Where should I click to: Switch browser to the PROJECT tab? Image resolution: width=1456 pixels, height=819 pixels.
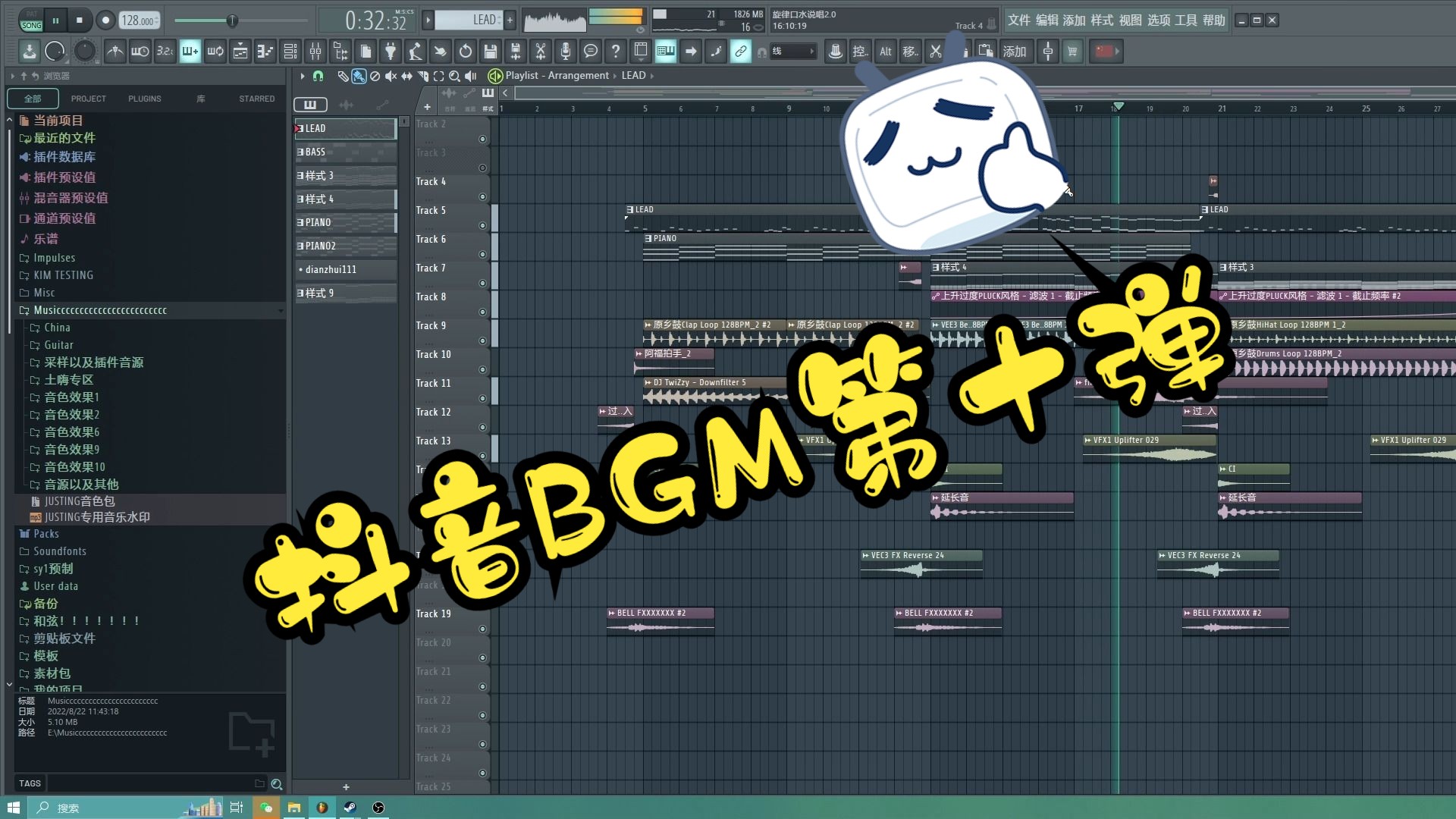89,99
